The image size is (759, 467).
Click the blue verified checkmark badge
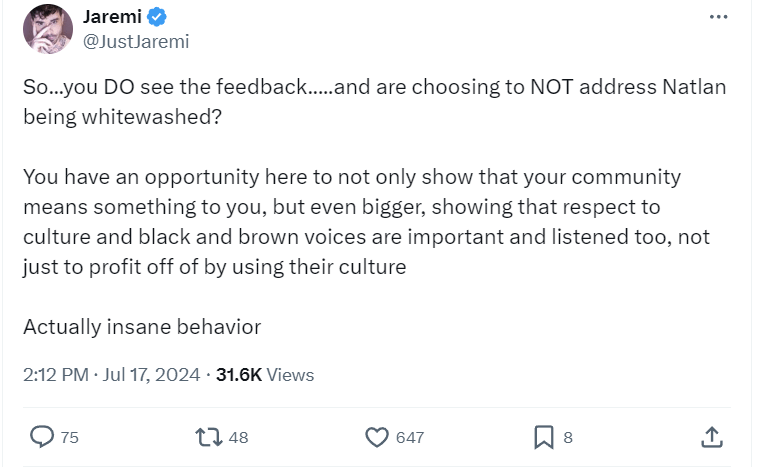[158, 17]
